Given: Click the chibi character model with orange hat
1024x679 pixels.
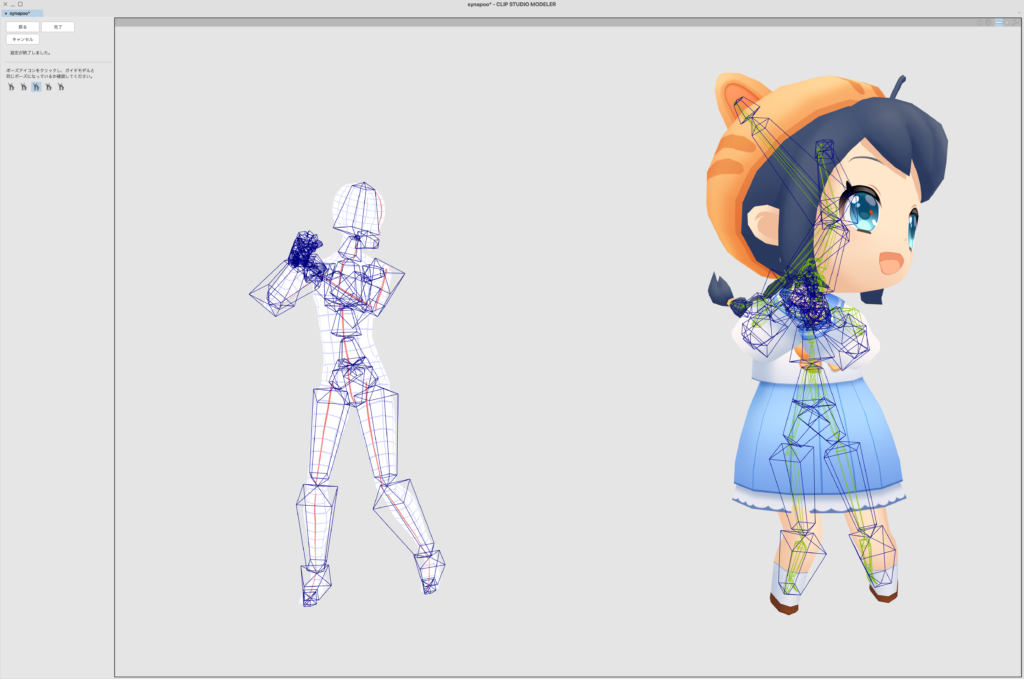Looking at the screenshot, I should pos(826,343).
